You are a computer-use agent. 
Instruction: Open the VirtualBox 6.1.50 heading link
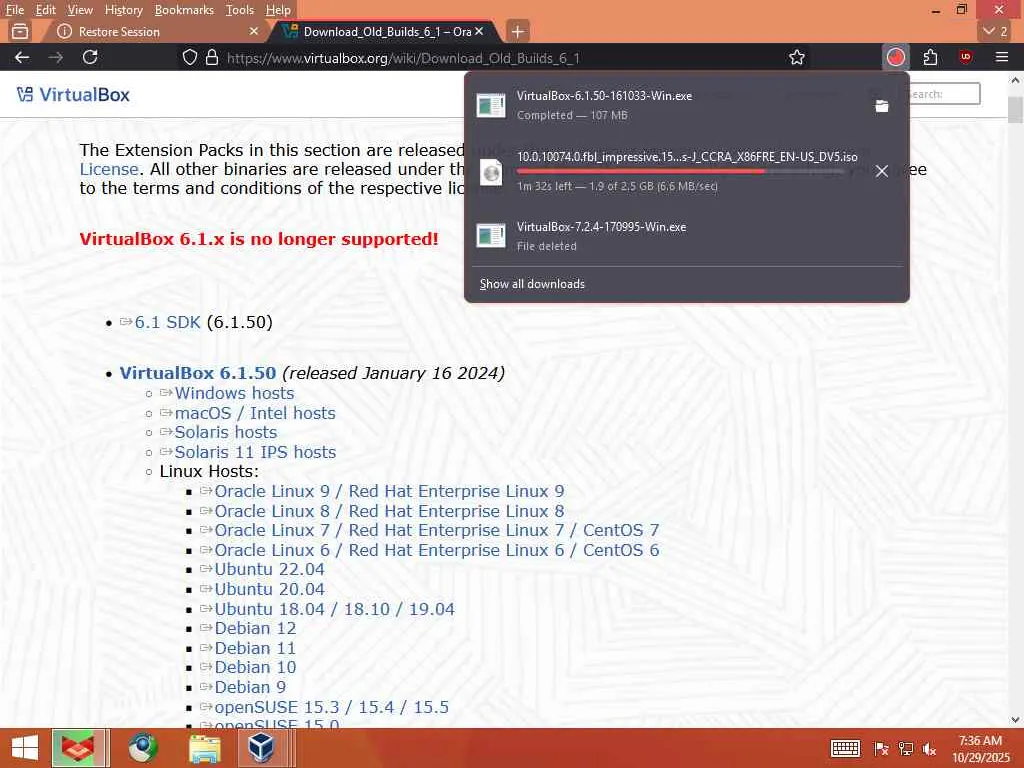tap(198, 373)
